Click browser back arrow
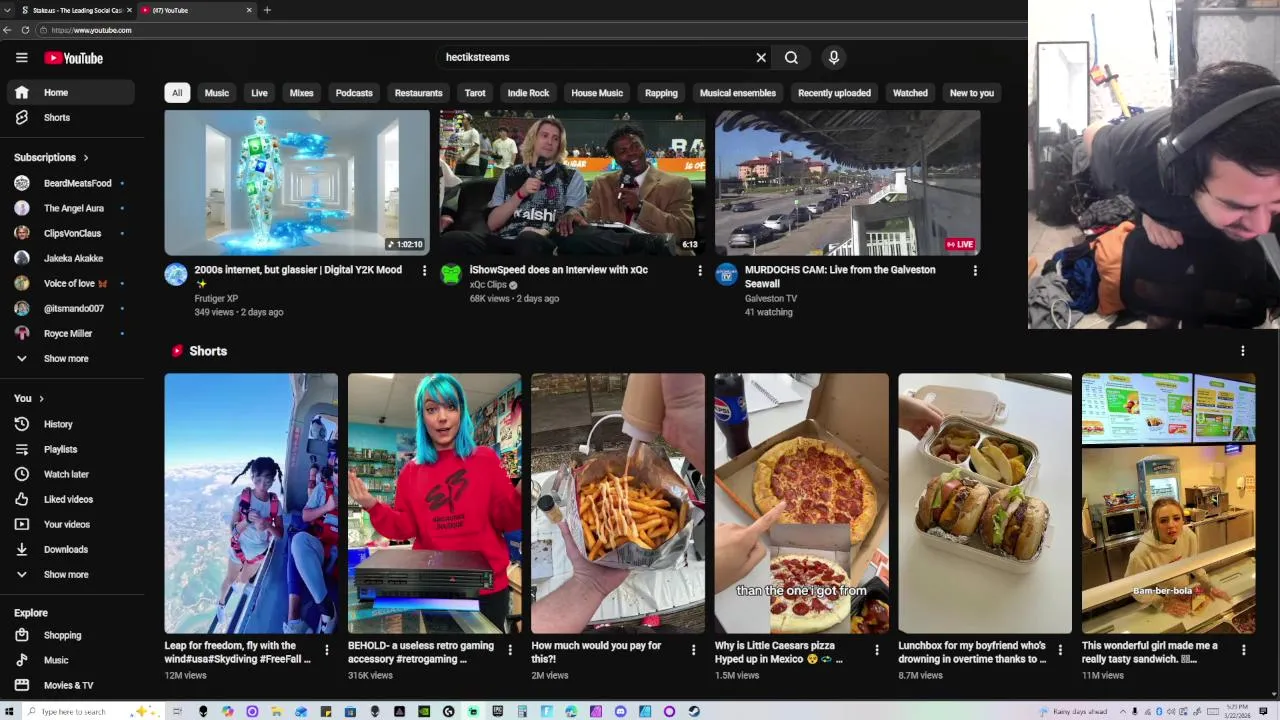The image size is (1280, 720). point(8,30)
